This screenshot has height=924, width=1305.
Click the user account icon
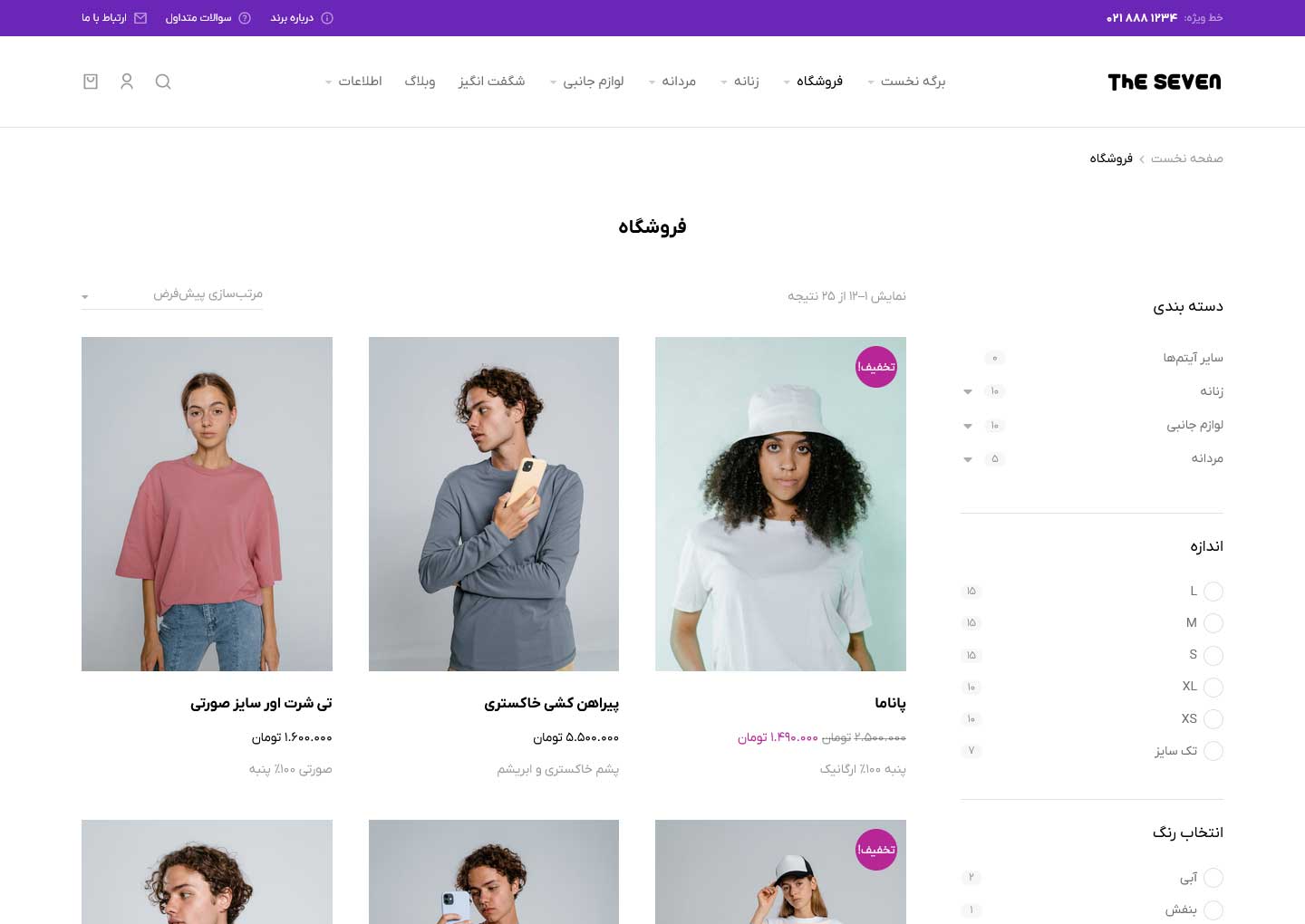(127, 82)
